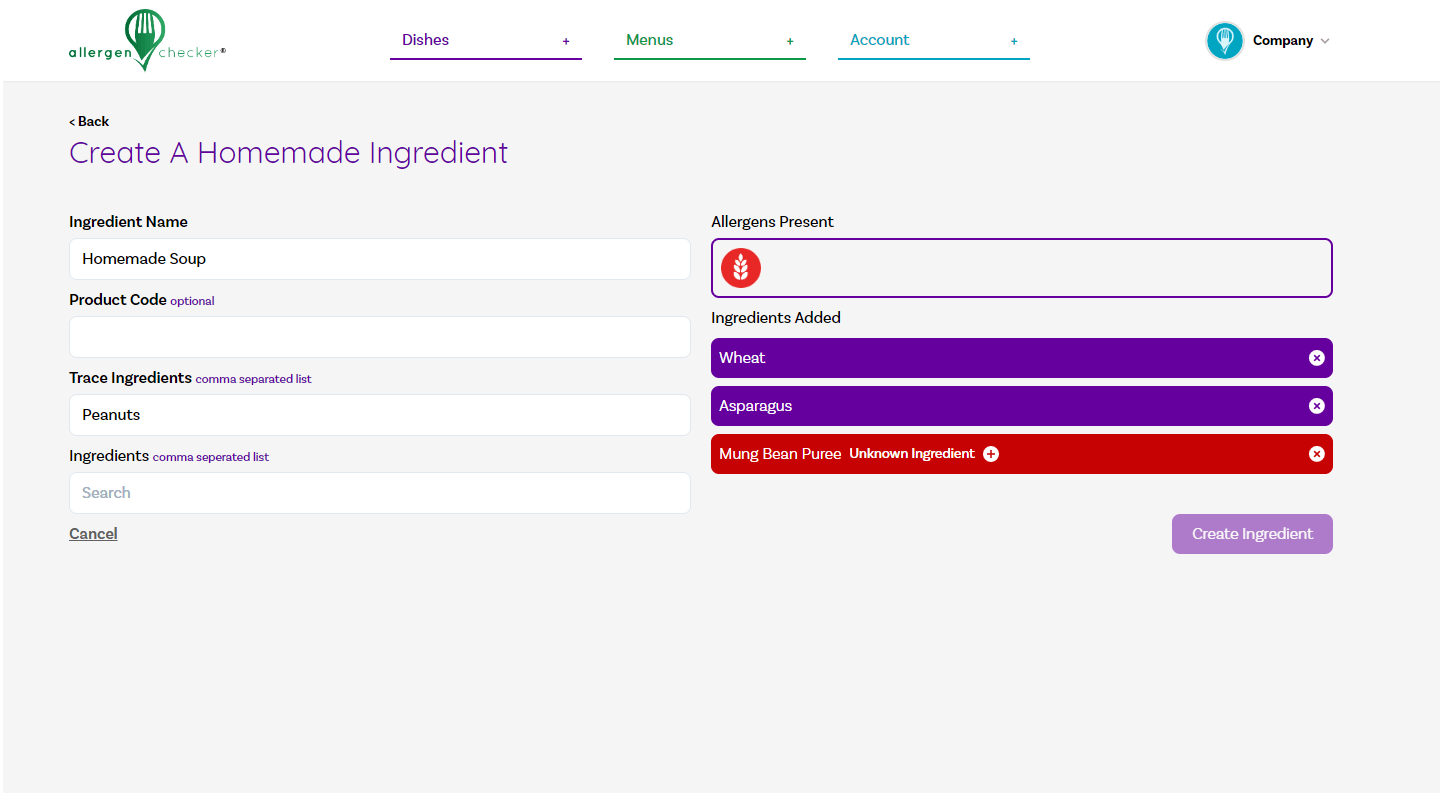
Task: Submit with Create Ingredient button
Action: [1252, 534]
